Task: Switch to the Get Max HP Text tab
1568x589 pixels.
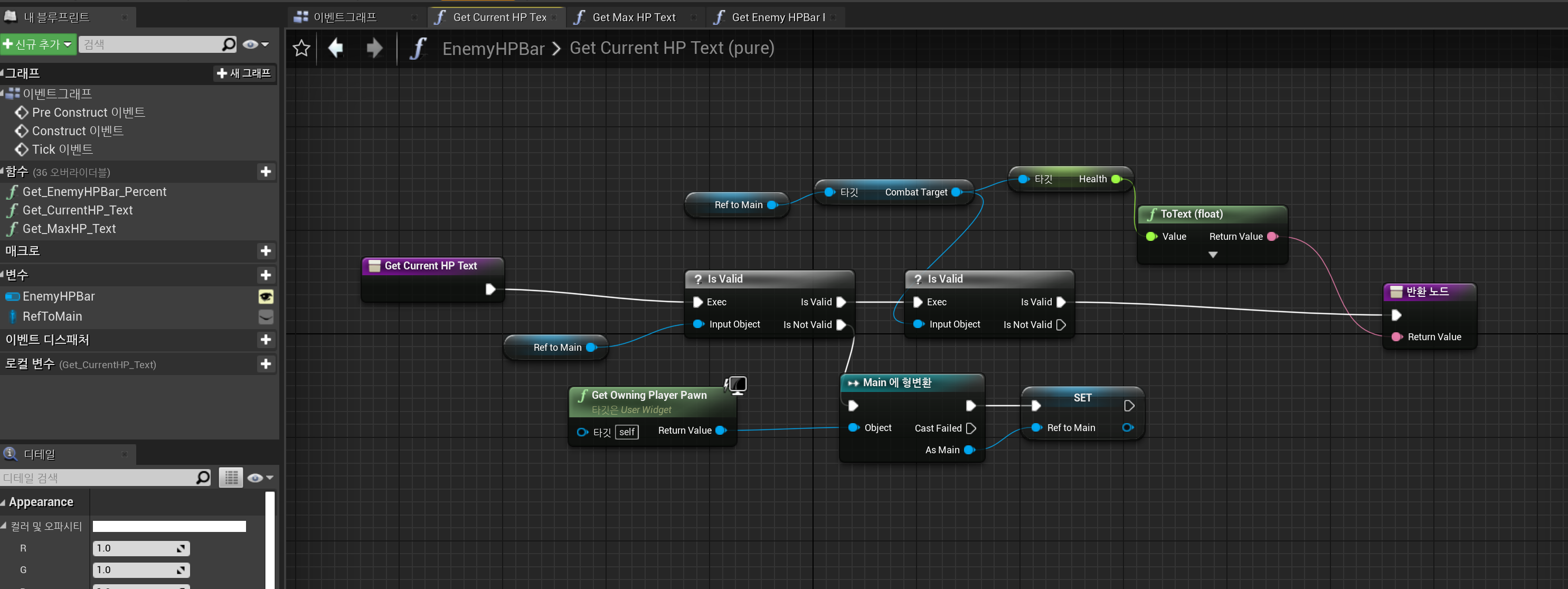Action: tap(633, 17)
